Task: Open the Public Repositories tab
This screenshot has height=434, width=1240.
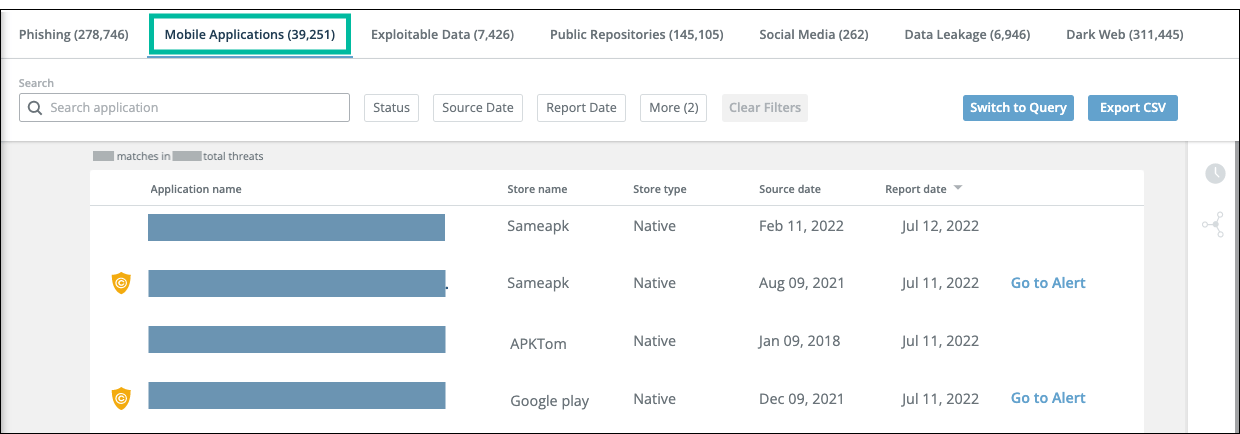Action: click(636, 35)
